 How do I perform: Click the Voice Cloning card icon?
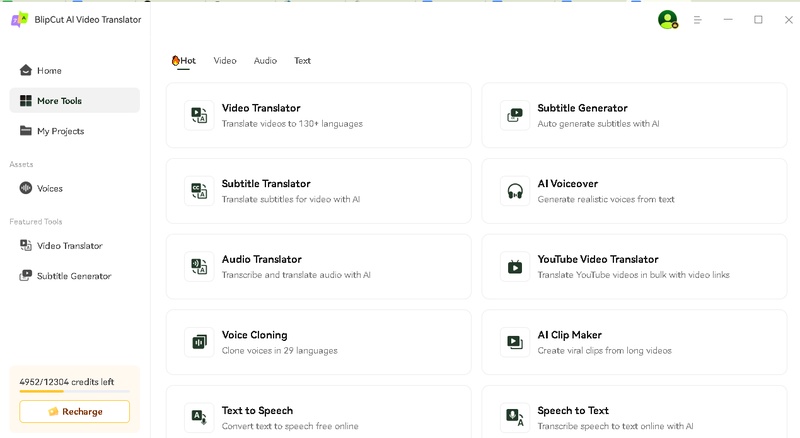(199, 342)
